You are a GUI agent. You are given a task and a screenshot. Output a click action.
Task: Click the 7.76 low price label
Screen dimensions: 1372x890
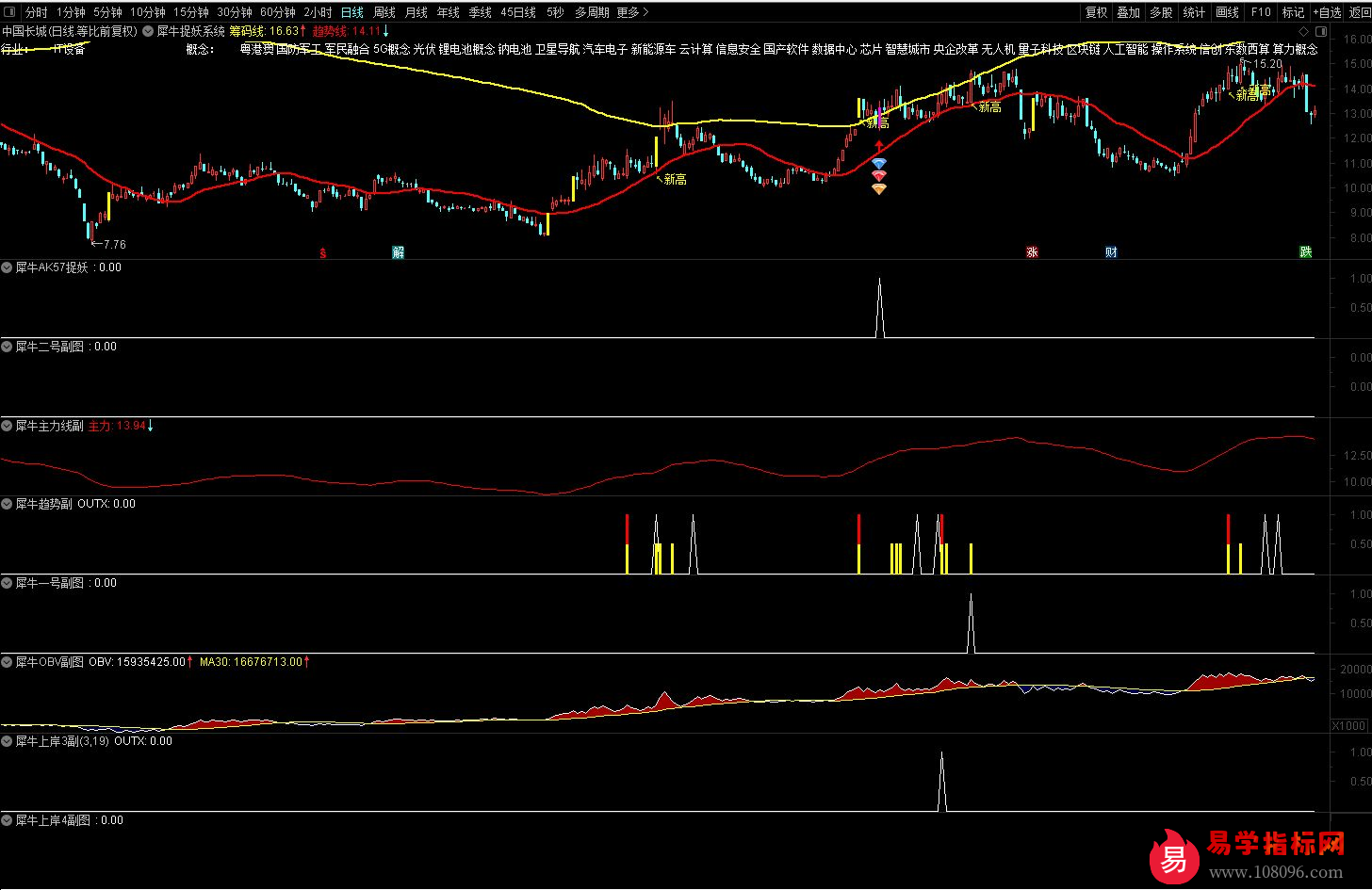coord(113,245)
